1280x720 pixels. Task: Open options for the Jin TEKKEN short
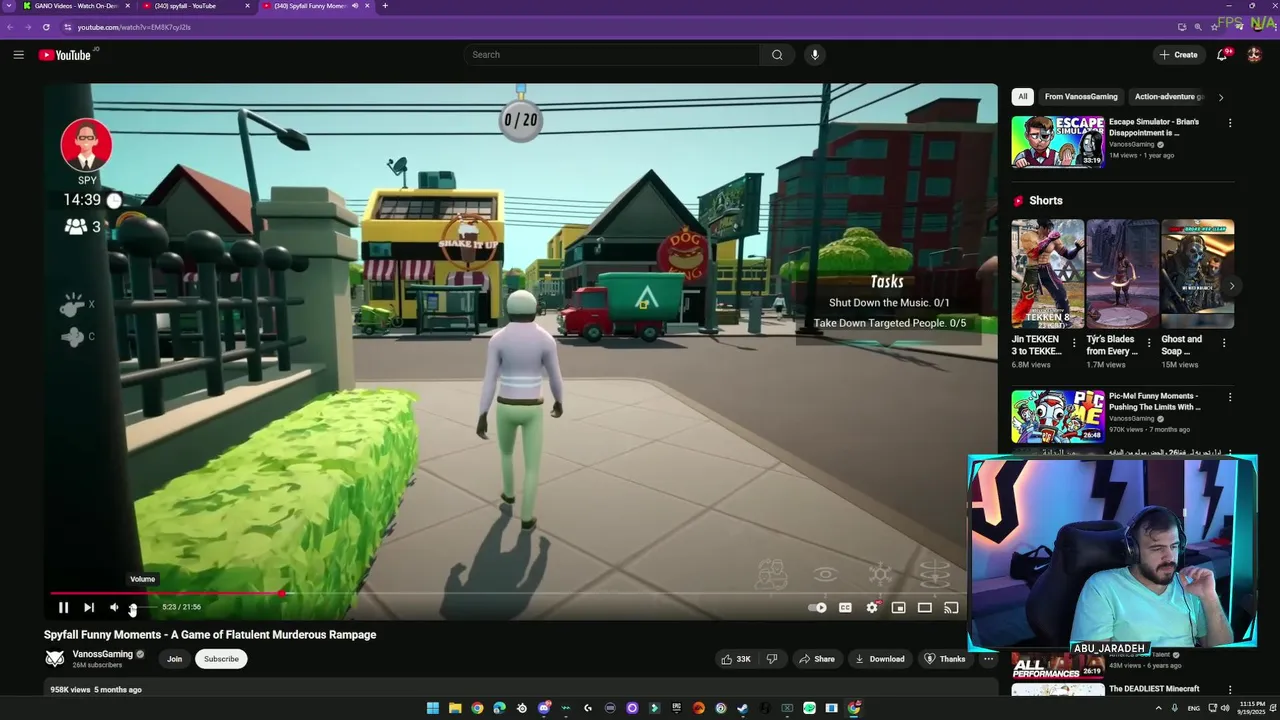coord(1075,343)
